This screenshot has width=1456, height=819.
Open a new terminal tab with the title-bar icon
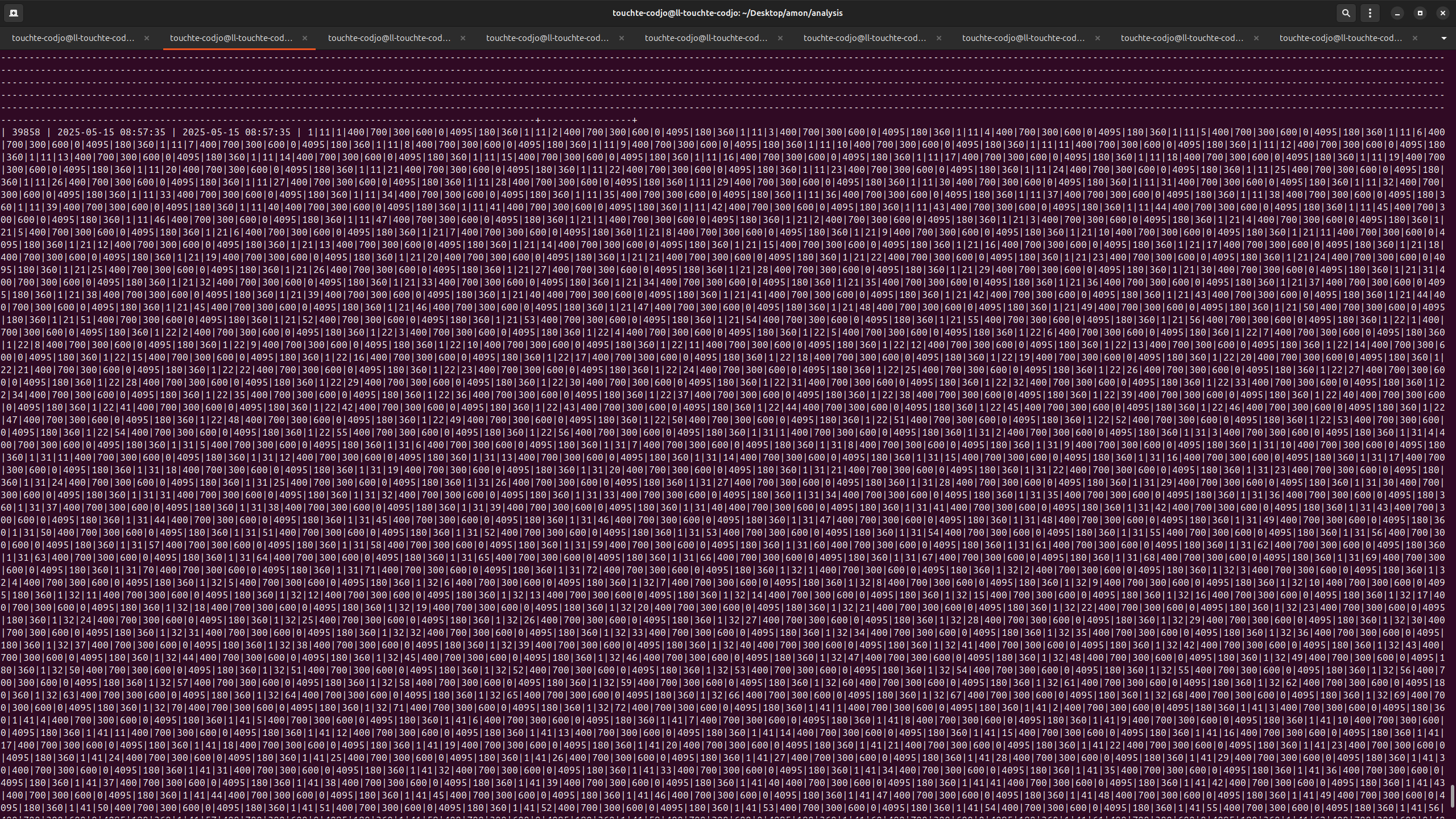(x=14, y=13)
